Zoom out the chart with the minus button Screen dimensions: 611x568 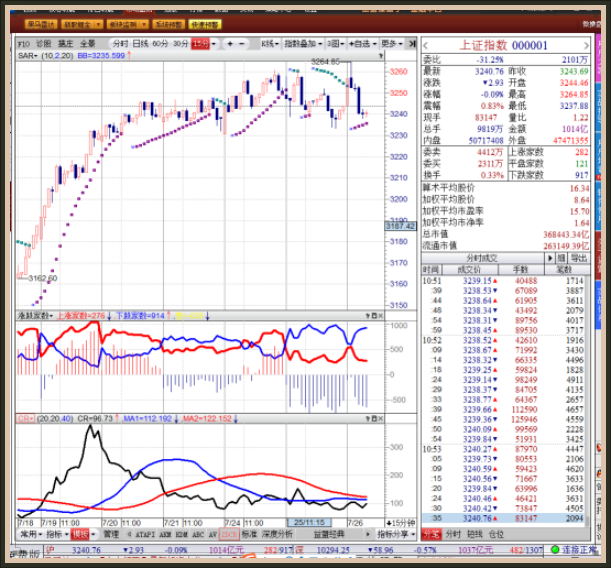(x=242, y=44)
